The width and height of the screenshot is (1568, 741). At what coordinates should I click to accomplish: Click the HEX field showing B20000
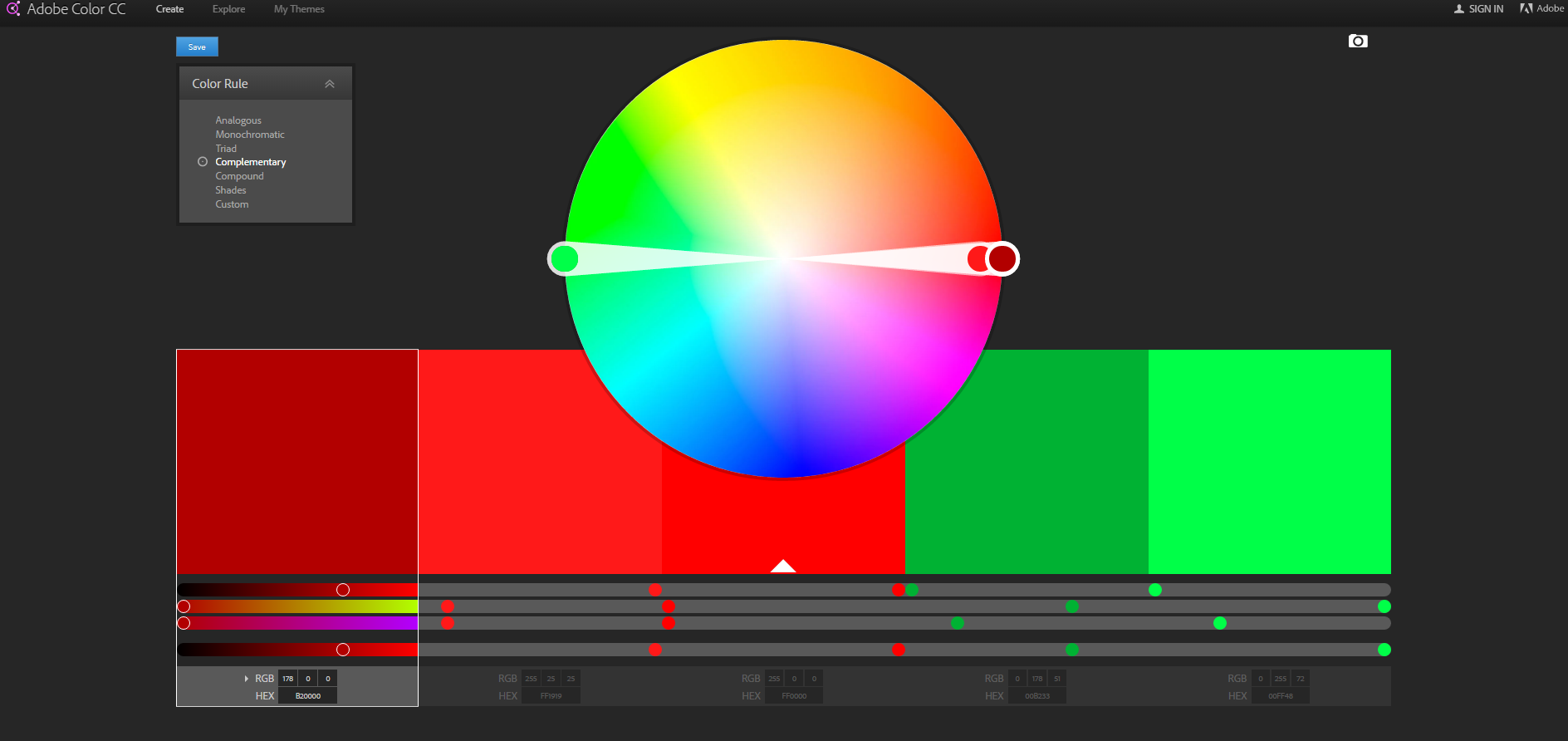point(308,696)
